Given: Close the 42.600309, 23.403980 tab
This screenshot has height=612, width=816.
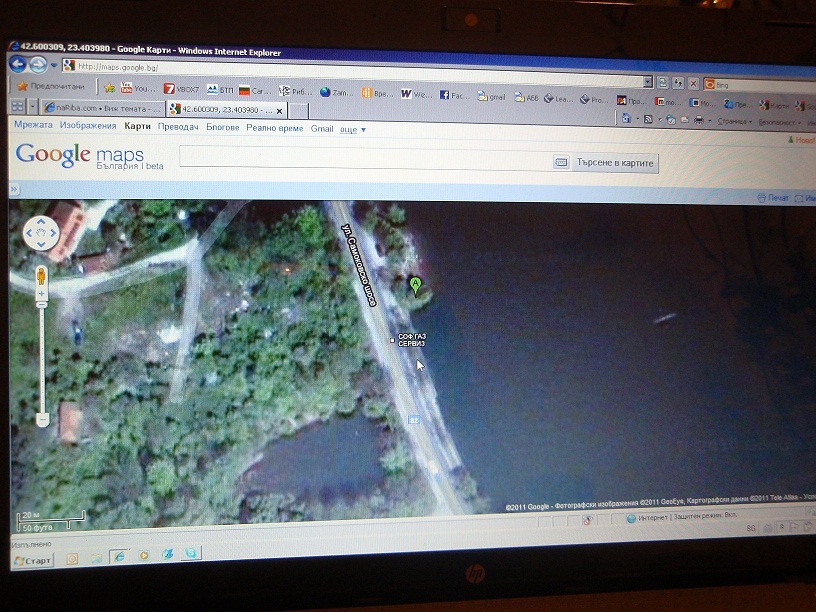Looking at the screenshot, I should (279, 111).
